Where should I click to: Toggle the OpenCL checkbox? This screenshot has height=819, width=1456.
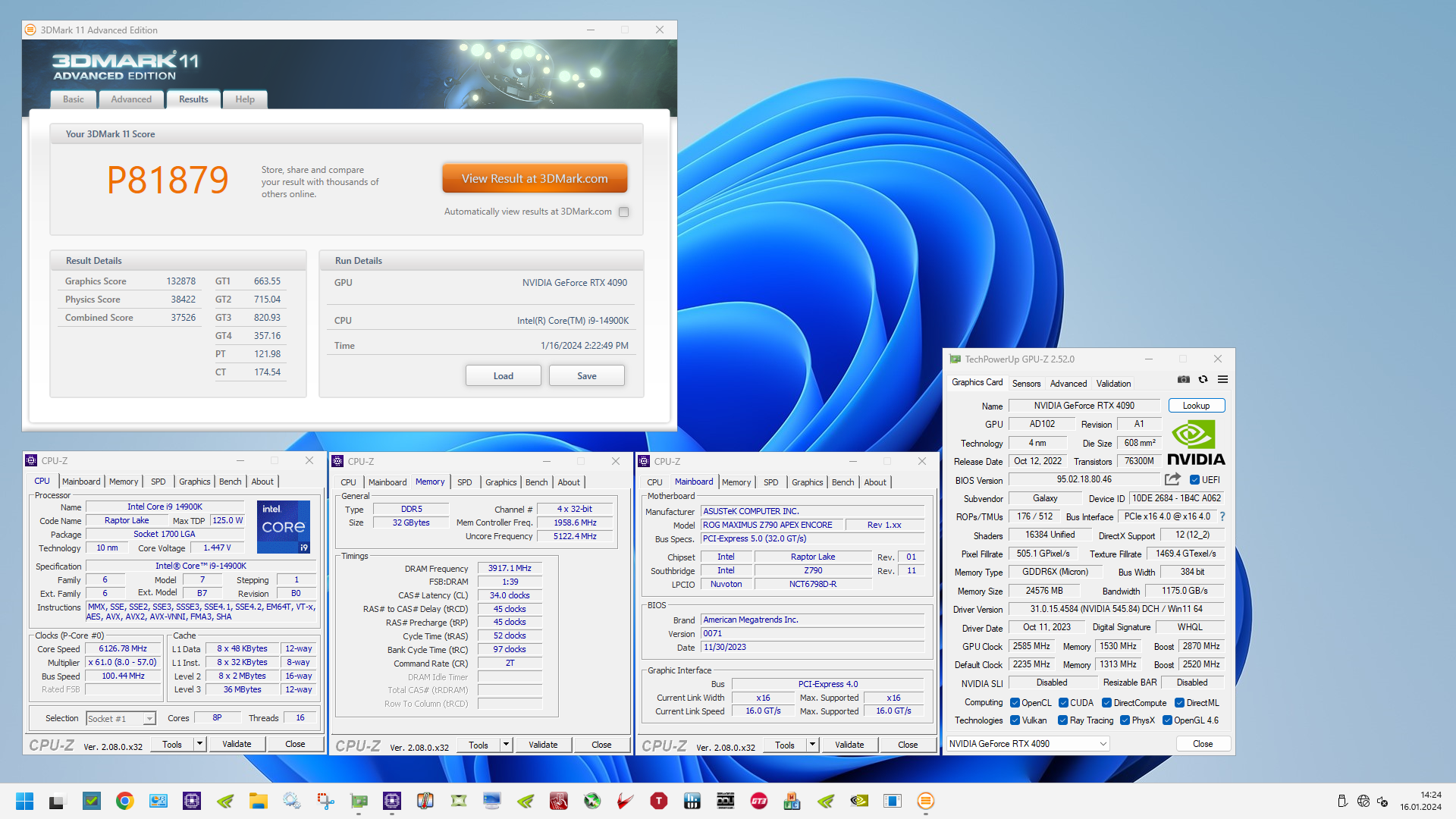1015,703
